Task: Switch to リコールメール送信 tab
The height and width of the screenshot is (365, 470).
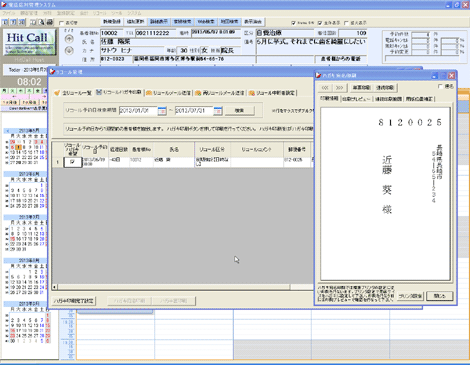Action: click(169, 93)
